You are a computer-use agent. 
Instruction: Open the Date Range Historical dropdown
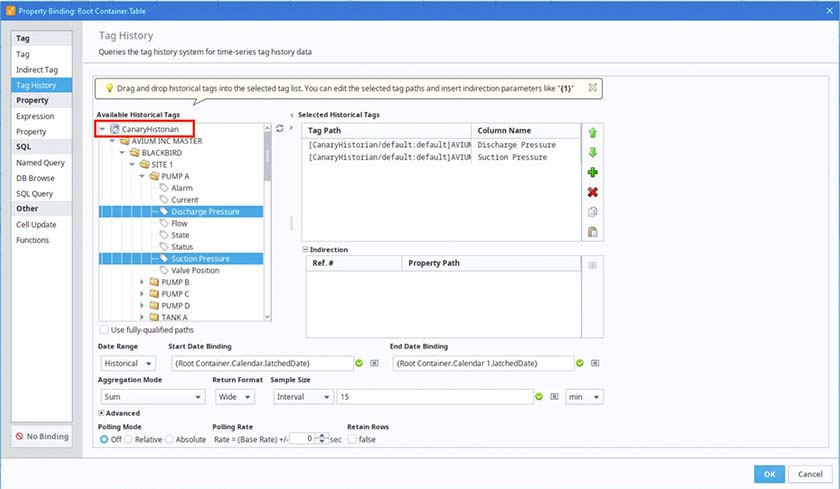[126, 363]
